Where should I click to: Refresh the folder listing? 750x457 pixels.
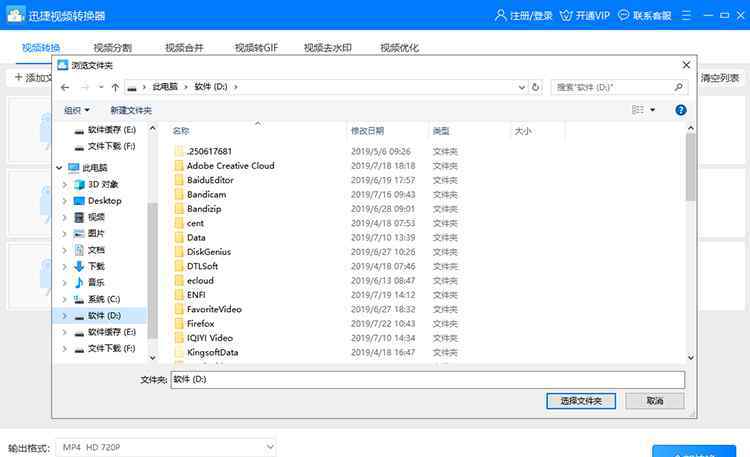coord(535,87)
